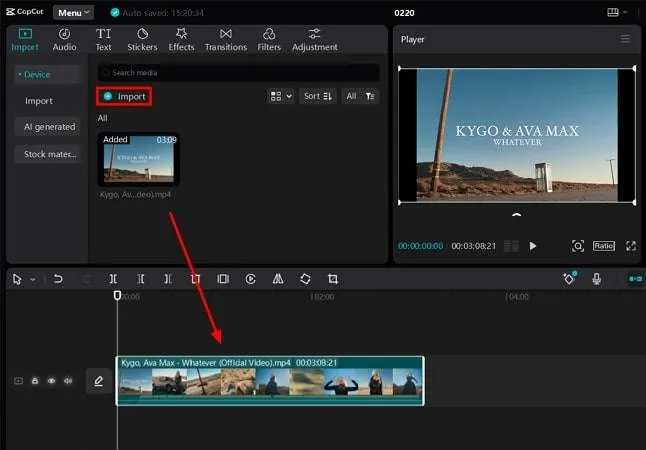Click the Search media field
Screen dimensions: 646x450
click(x=238, y=73)
